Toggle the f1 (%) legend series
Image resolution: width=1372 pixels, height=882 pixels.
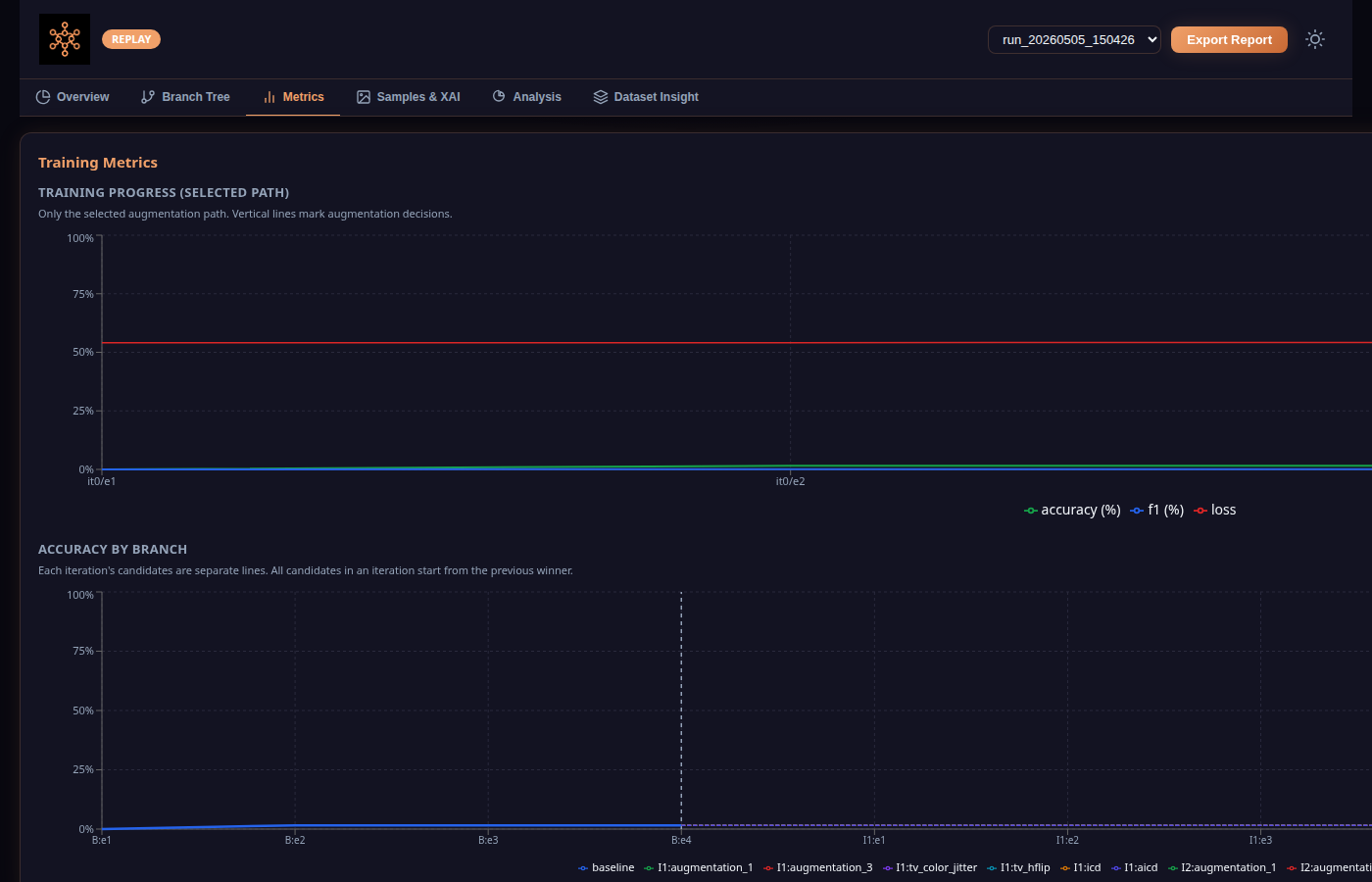pos(1157,510)
